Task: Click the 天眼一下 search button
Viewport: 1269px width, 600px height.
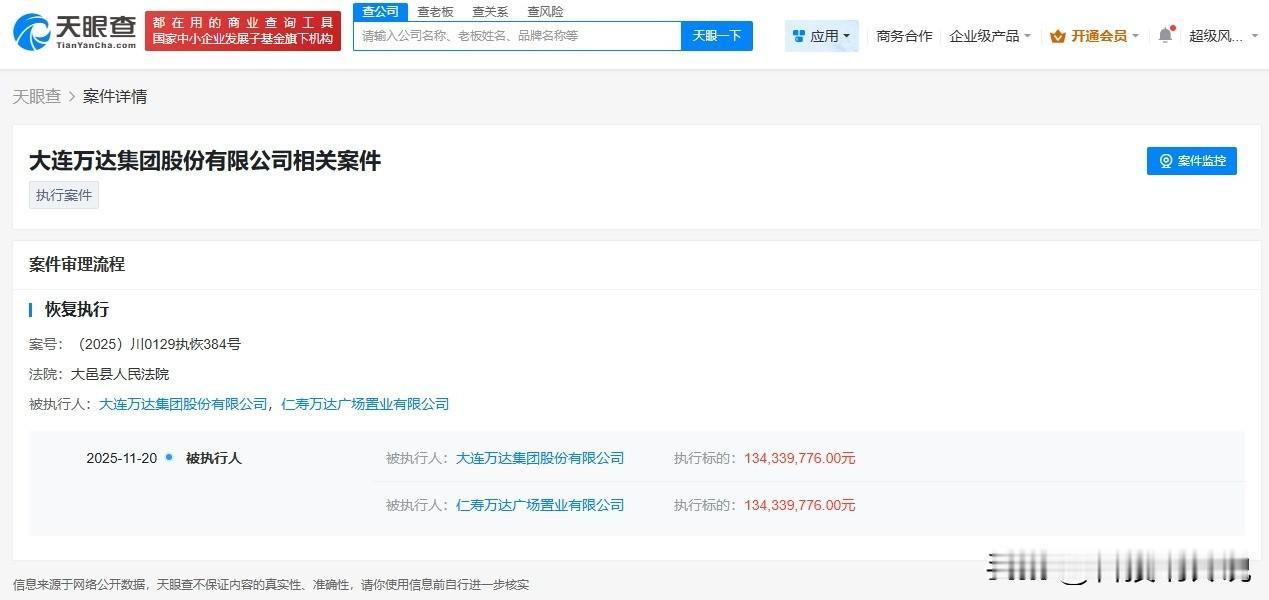Action: (x=717, y=36)
